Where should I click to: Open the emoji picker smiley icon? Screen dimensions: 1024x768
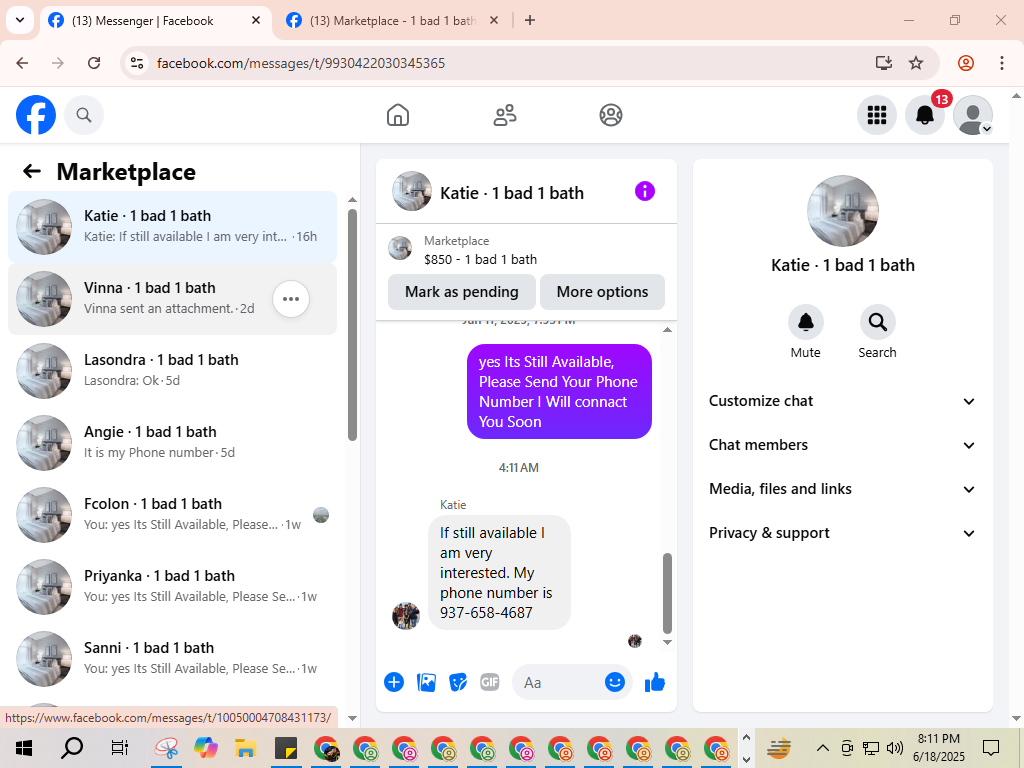click(615, 682)
